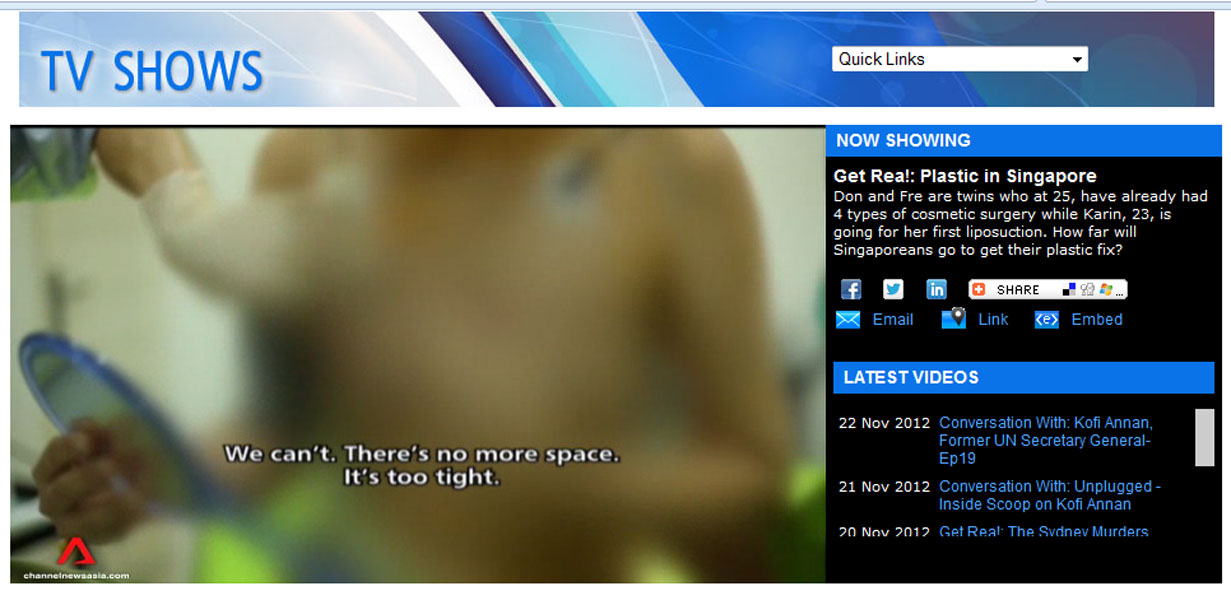This screenshot has height=600, width=1231.
Task: Click the Quick Links dropdown arrow
Action: [x=1077, y=60]
